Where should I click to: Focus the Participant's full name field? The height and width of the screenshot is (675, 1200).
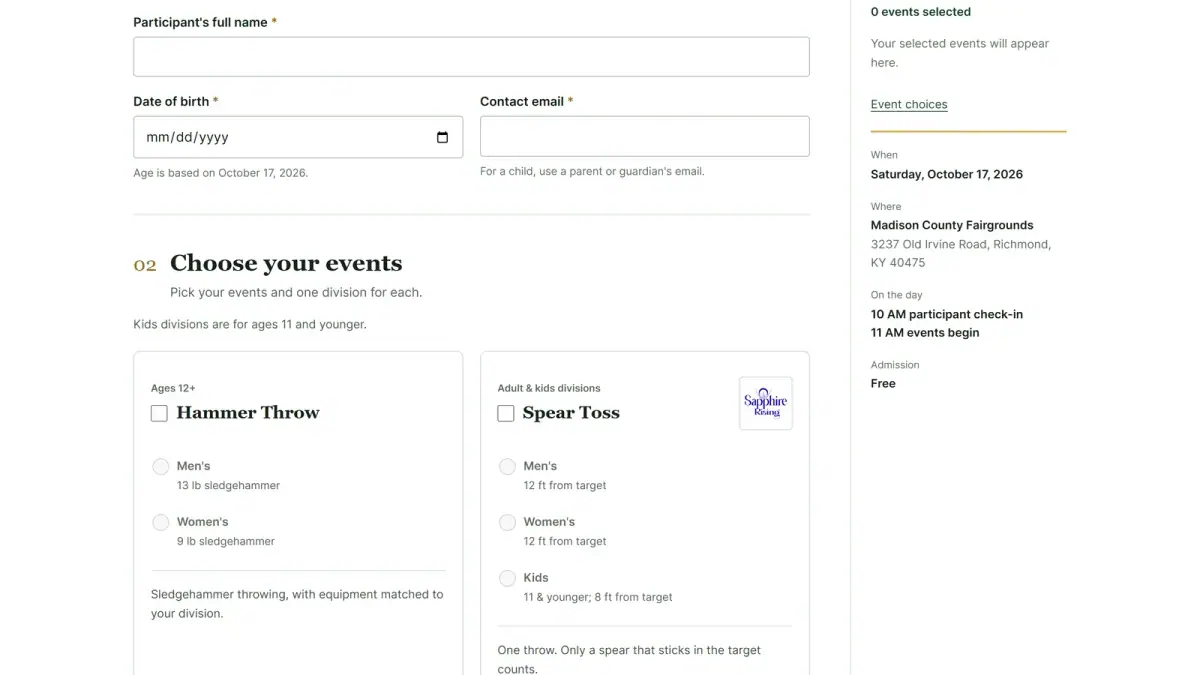pyautogui.click(x=471, y=57)
